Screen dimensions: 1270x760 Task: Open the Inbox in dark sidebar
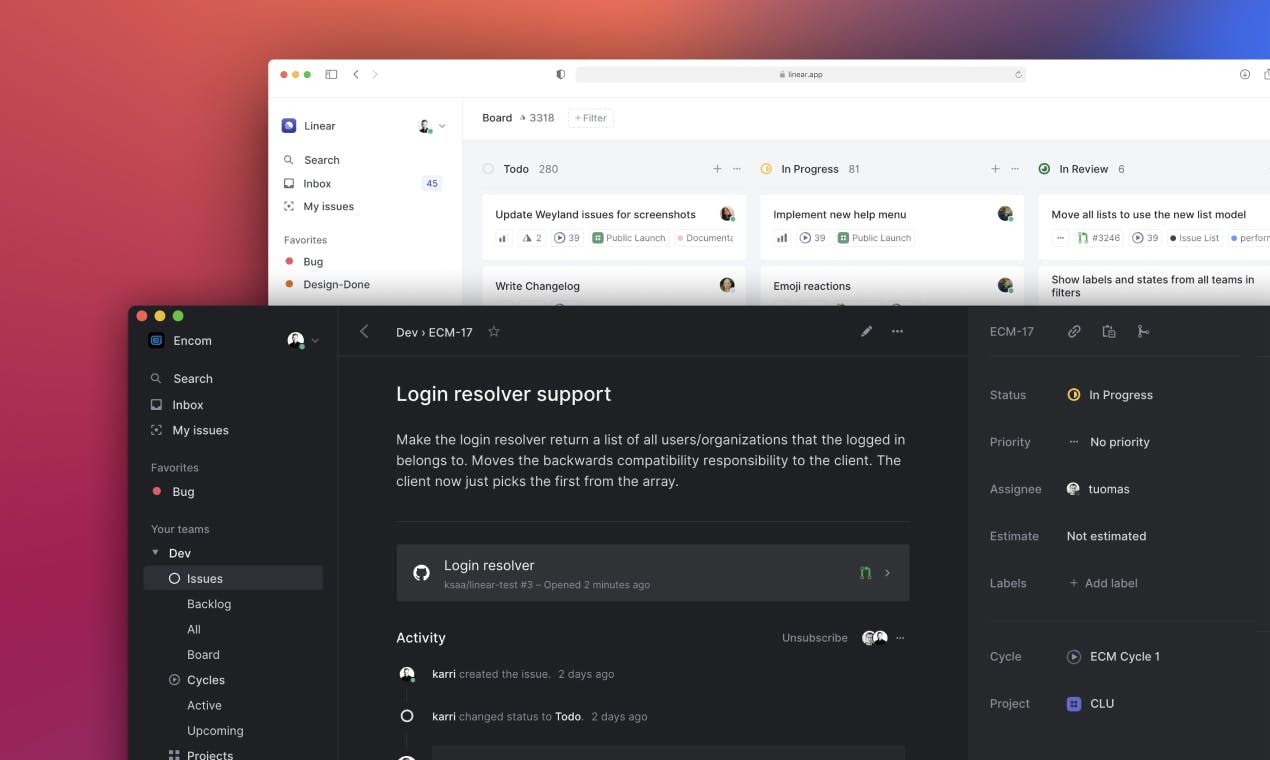pyautogui.click(x=188, y=405)
